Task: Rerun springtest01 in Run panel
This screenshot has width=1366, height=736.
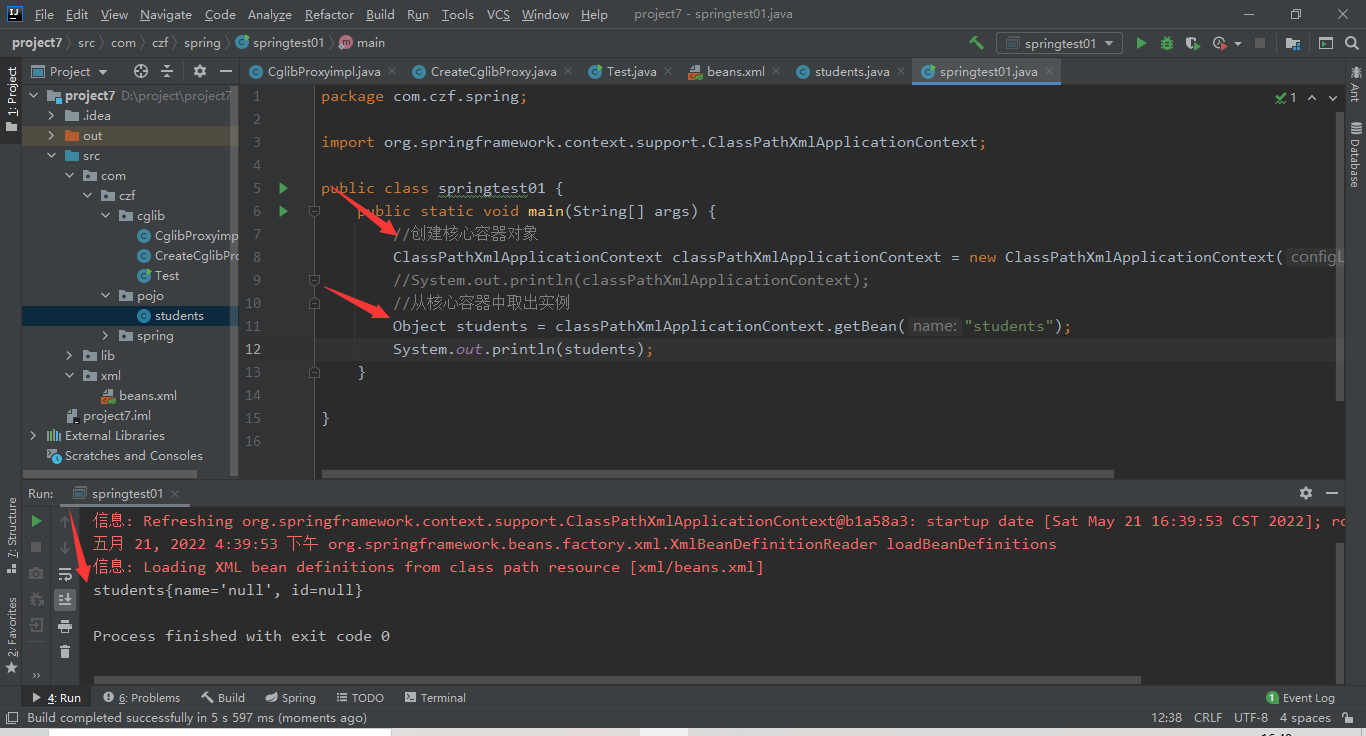Action: point(36,521)
